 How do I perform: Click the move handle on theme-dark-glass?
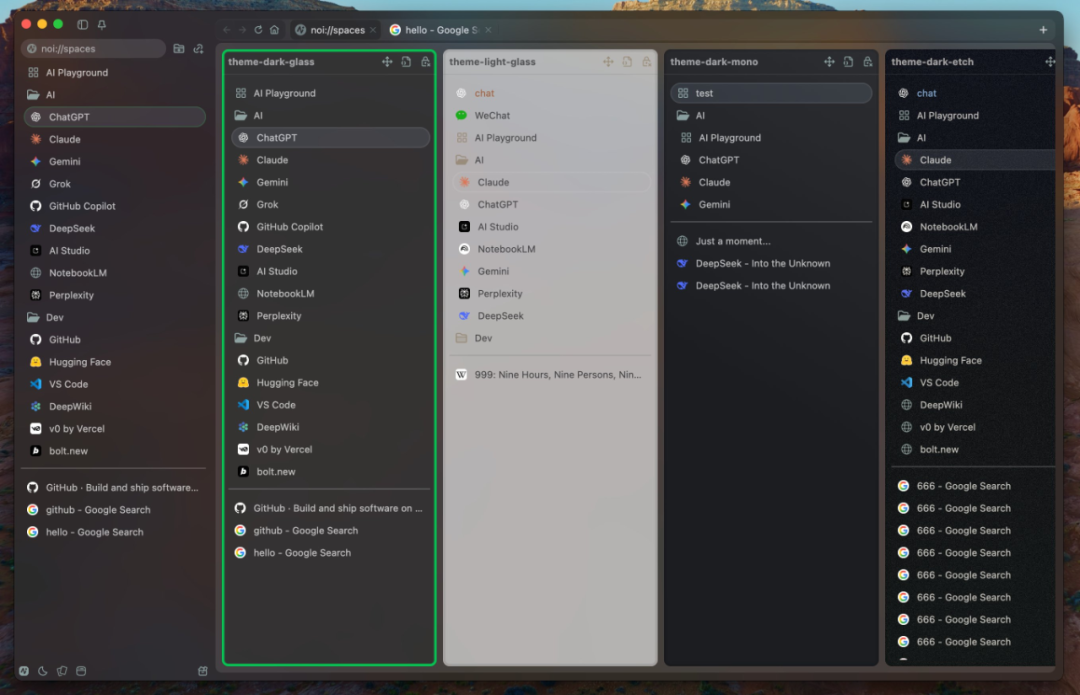coord(387,61)
